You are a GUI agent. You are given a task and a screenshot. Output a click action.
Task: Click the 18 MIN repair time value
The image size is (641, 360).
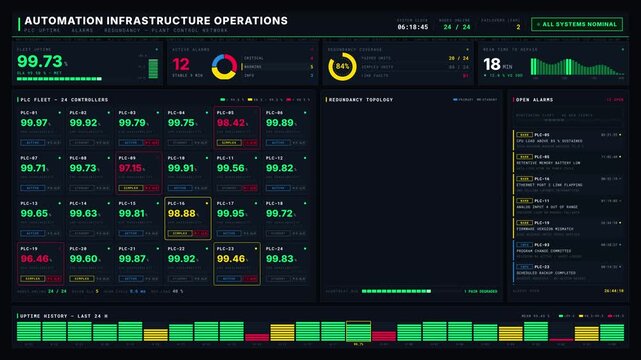(x=498, y=65)
